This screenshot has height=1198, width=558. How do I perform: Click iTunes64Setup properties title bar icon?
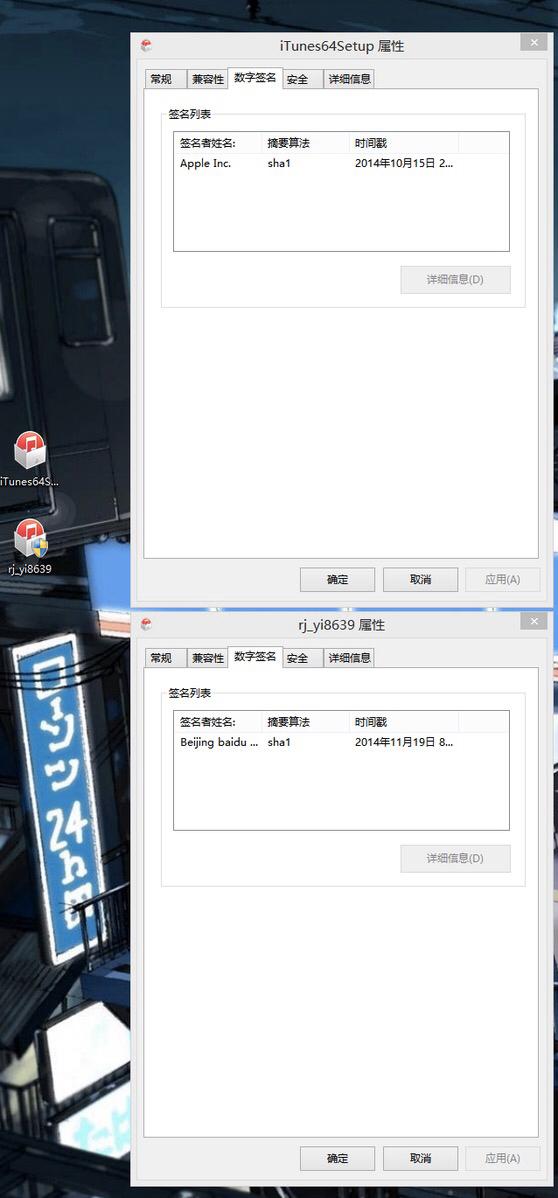point(146,46)
